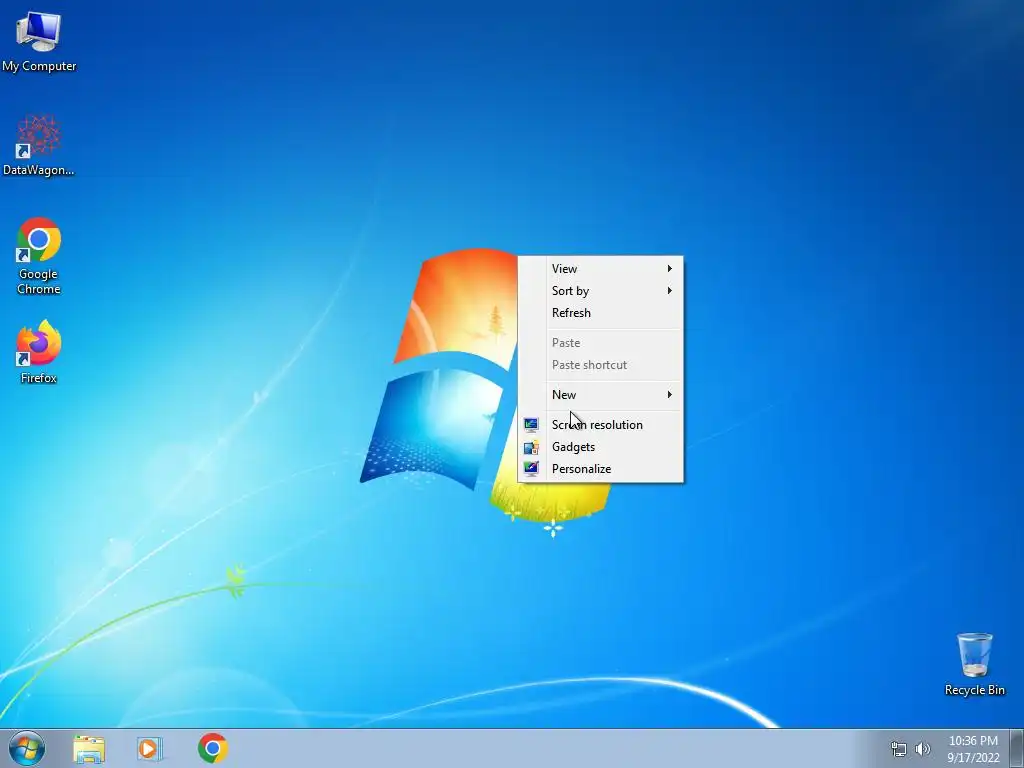Image resolution: width=1024 pixels, height=768 pixels.
Task: Select the Google Chrome desktop shortcut
Action: click(39, 255)
